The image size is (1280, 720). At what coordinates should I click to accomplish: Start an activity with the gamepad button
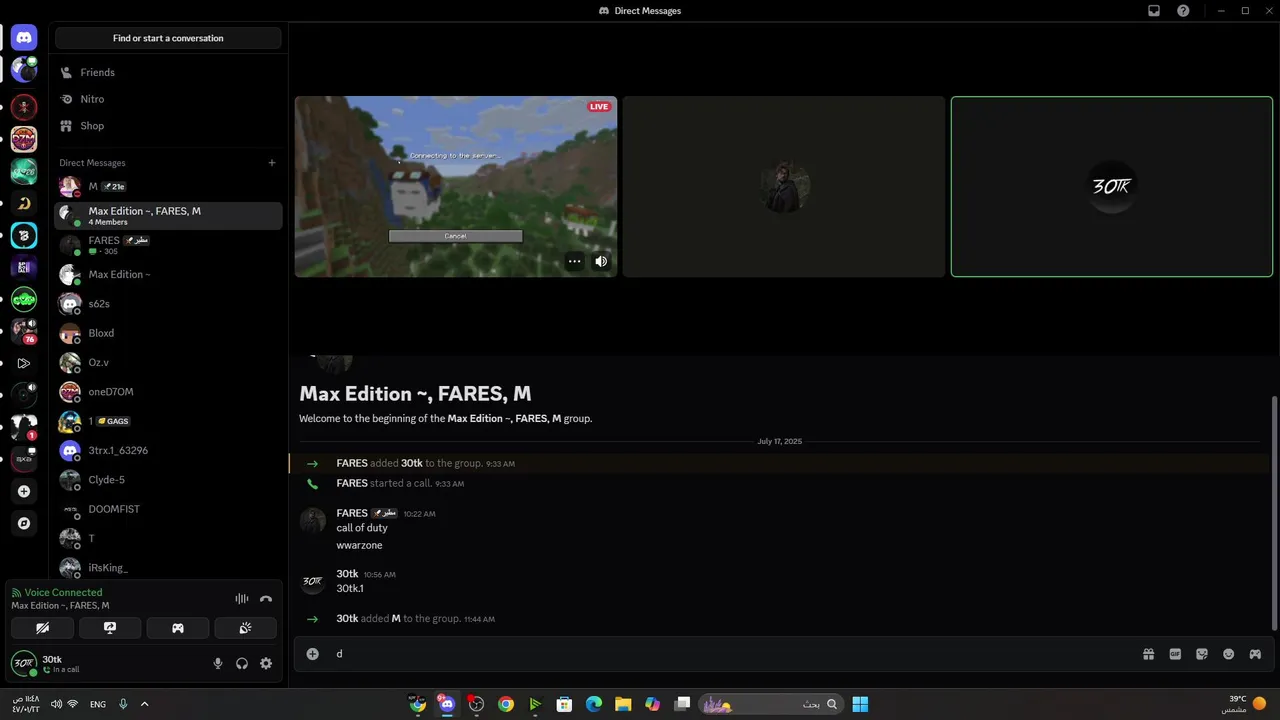[178, 628]
